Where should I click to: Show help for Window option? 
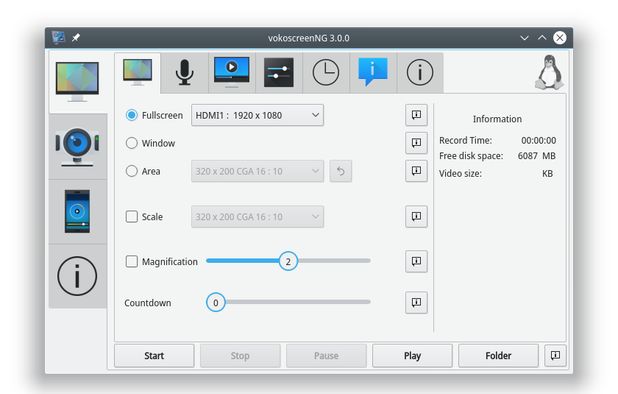(416, 143)
